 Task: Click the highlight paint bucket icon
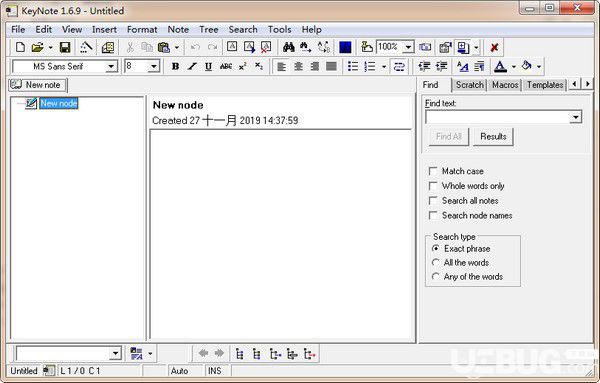527,67
